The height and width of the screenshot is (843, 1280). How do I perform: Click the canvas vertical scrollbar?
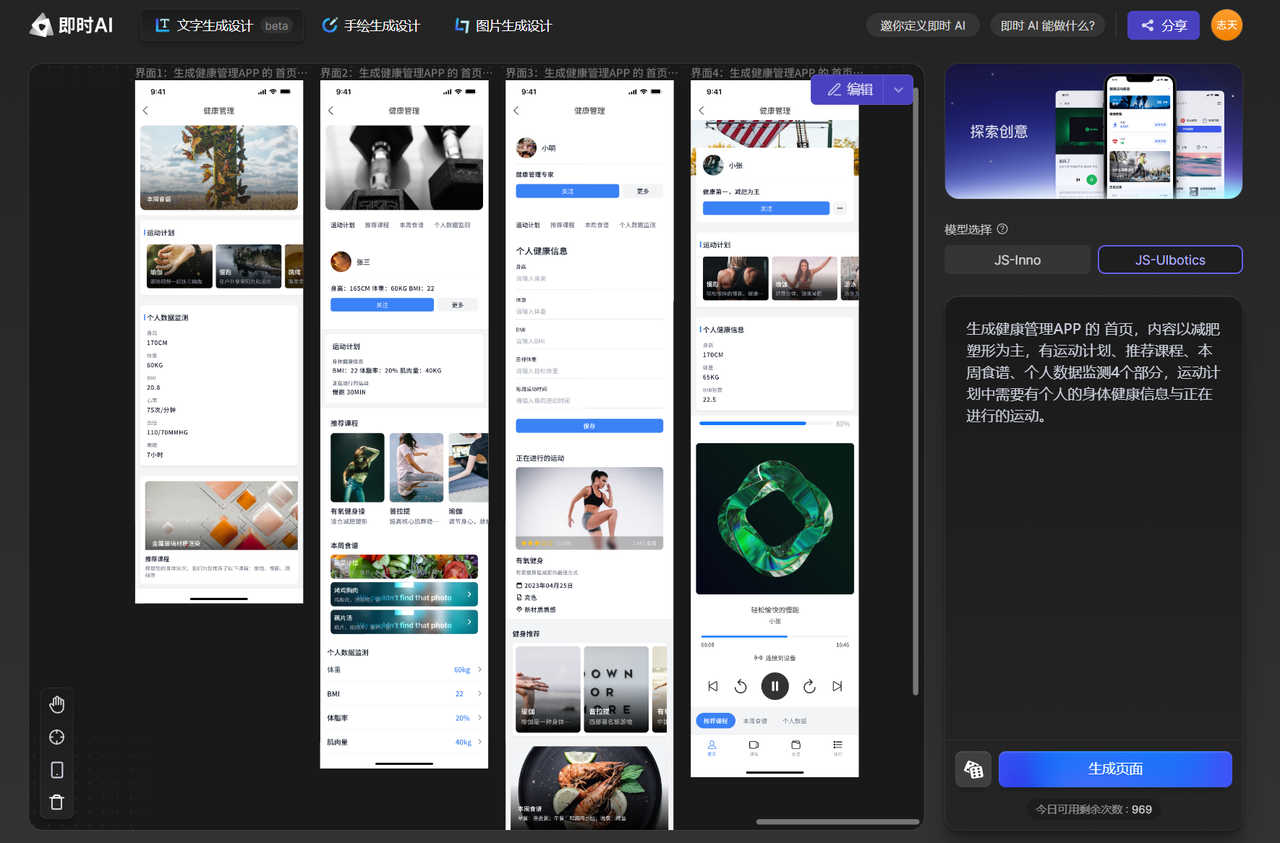[x=915, y=390]
